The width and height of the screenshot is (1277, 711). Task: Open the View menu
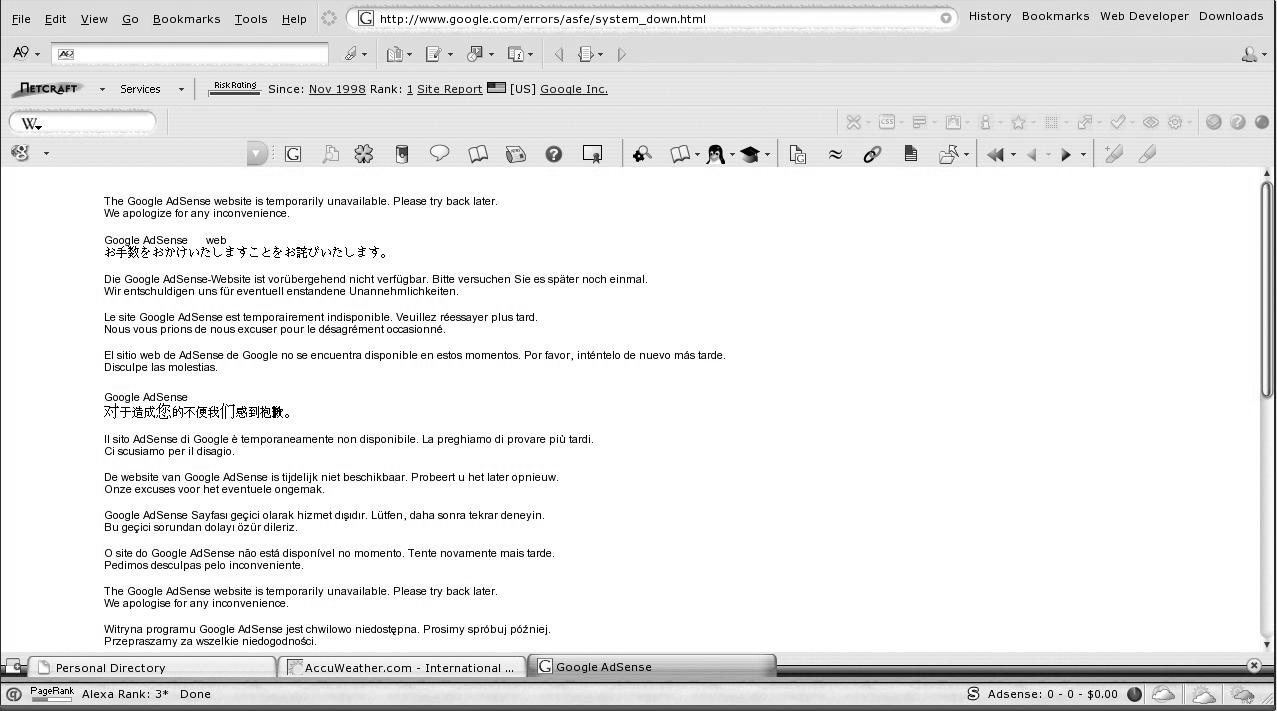(x=94, y=19)
